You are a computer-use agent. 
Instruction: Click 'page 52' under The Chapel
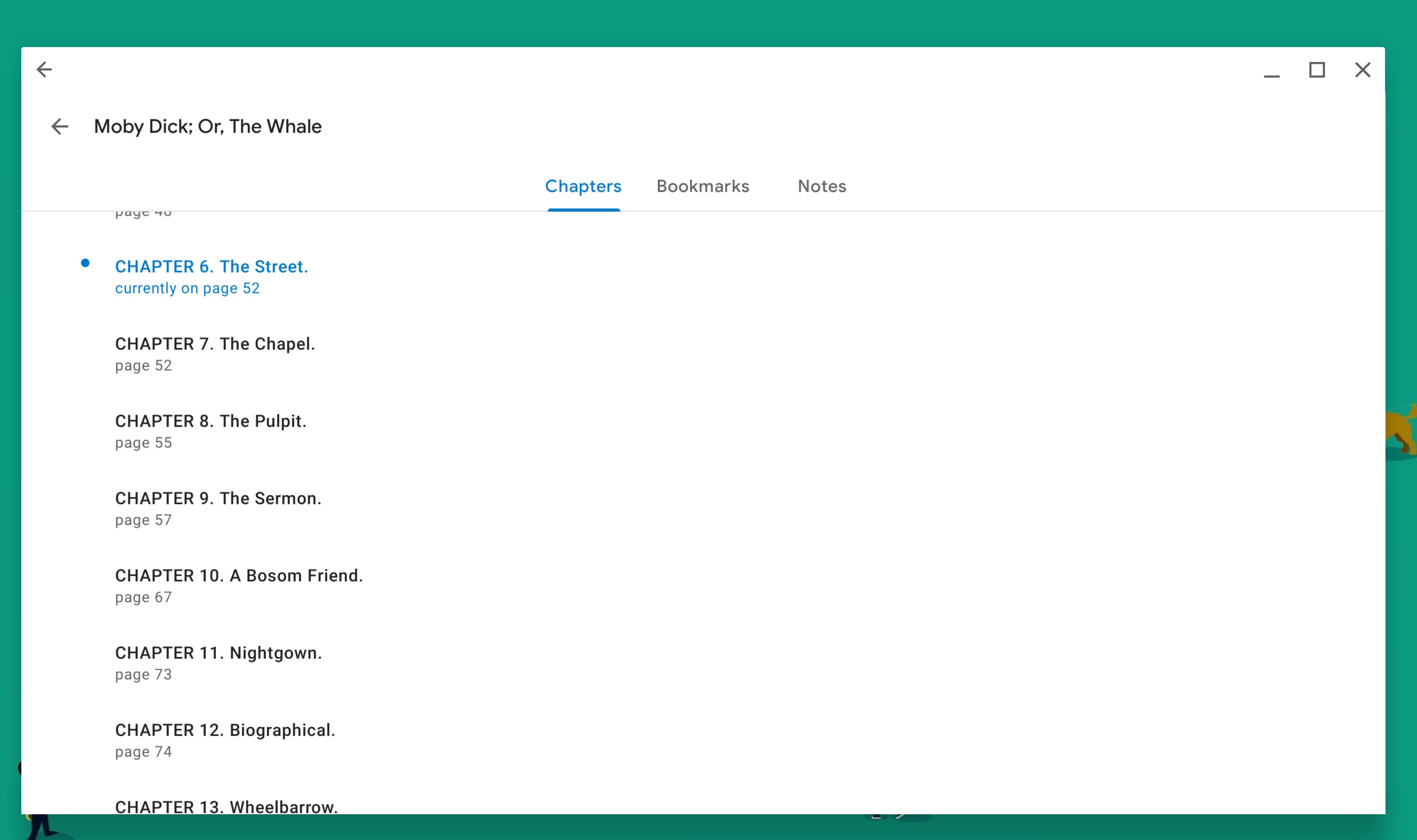point(143,366)
